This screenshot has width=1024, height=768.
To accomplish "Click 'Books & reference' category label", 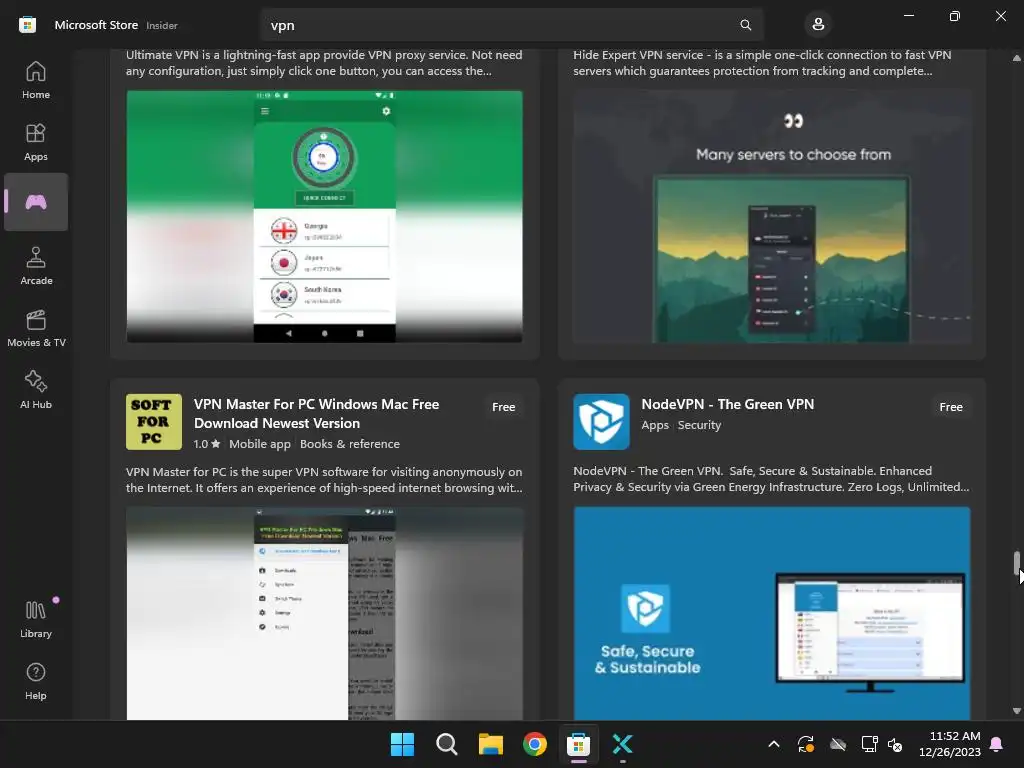I will tap(349, 443).
